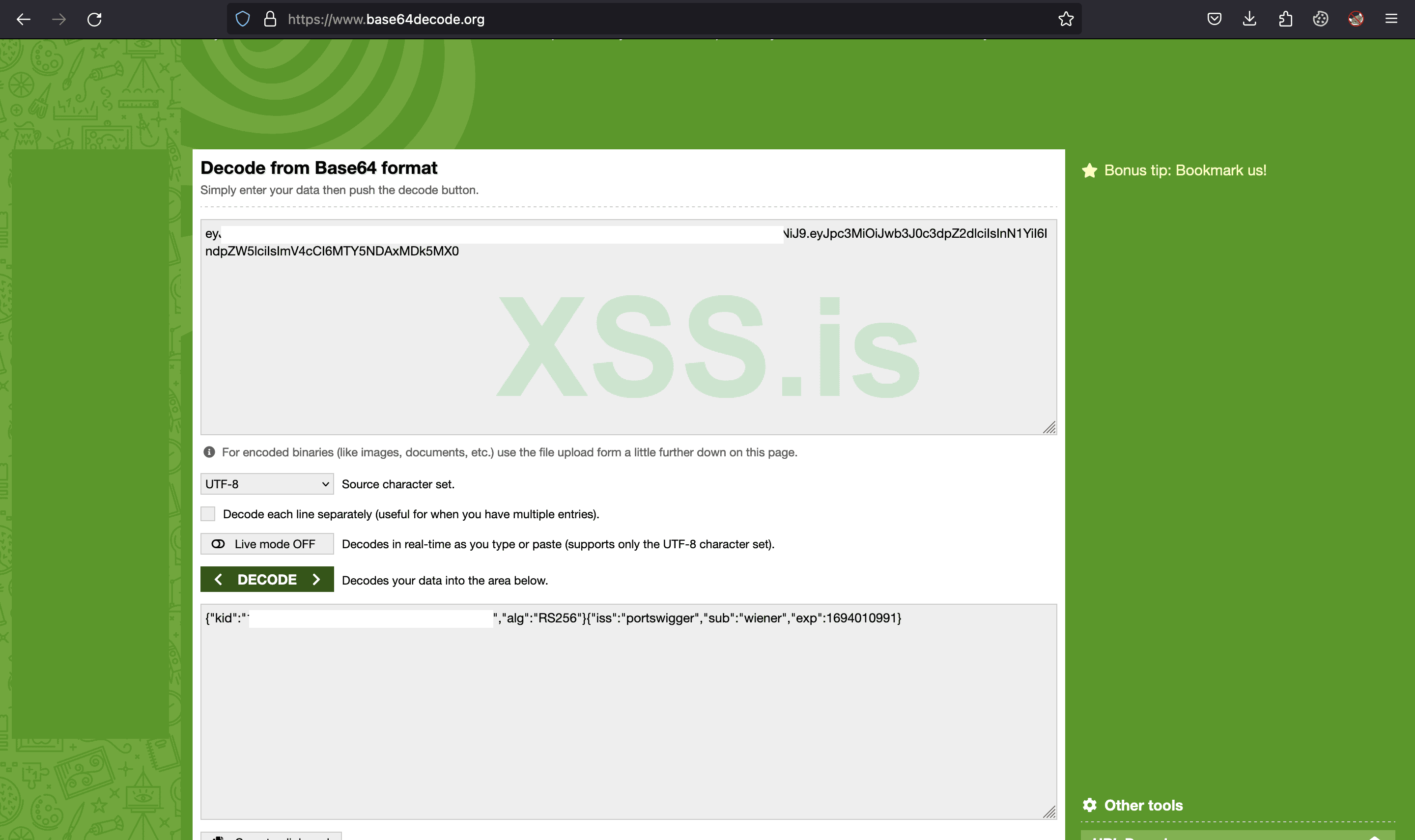This screenshot has width=1415, height=840.
Task: Open the UTF-8 character set dropdown
Action: coord(267,484)
